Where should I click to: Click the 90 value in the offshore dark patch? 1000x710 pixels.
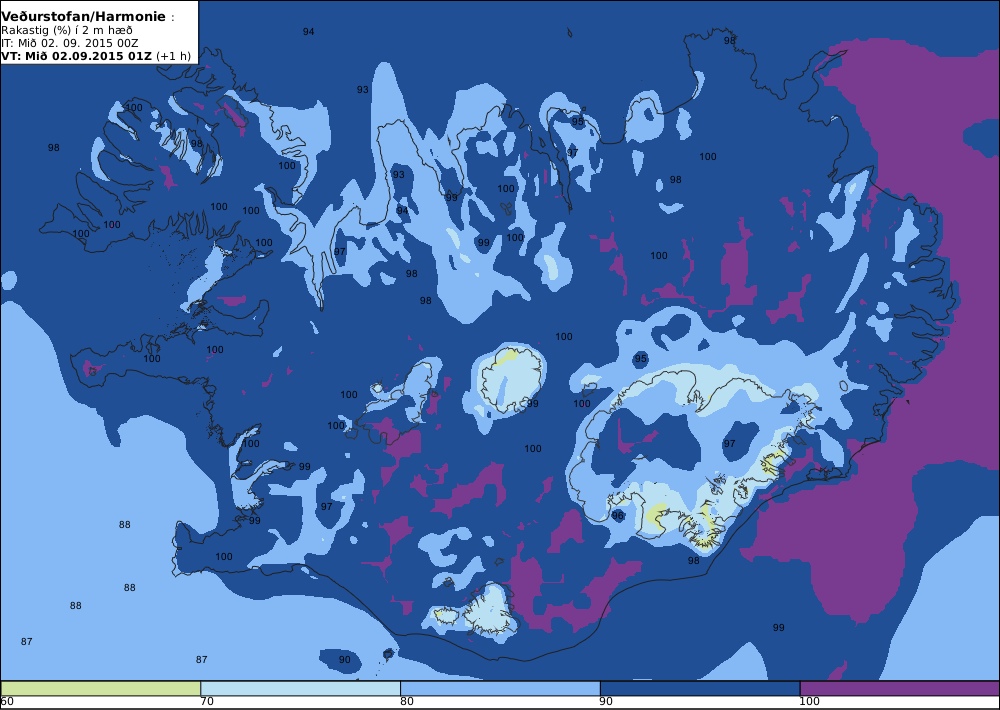click(344, 660)
